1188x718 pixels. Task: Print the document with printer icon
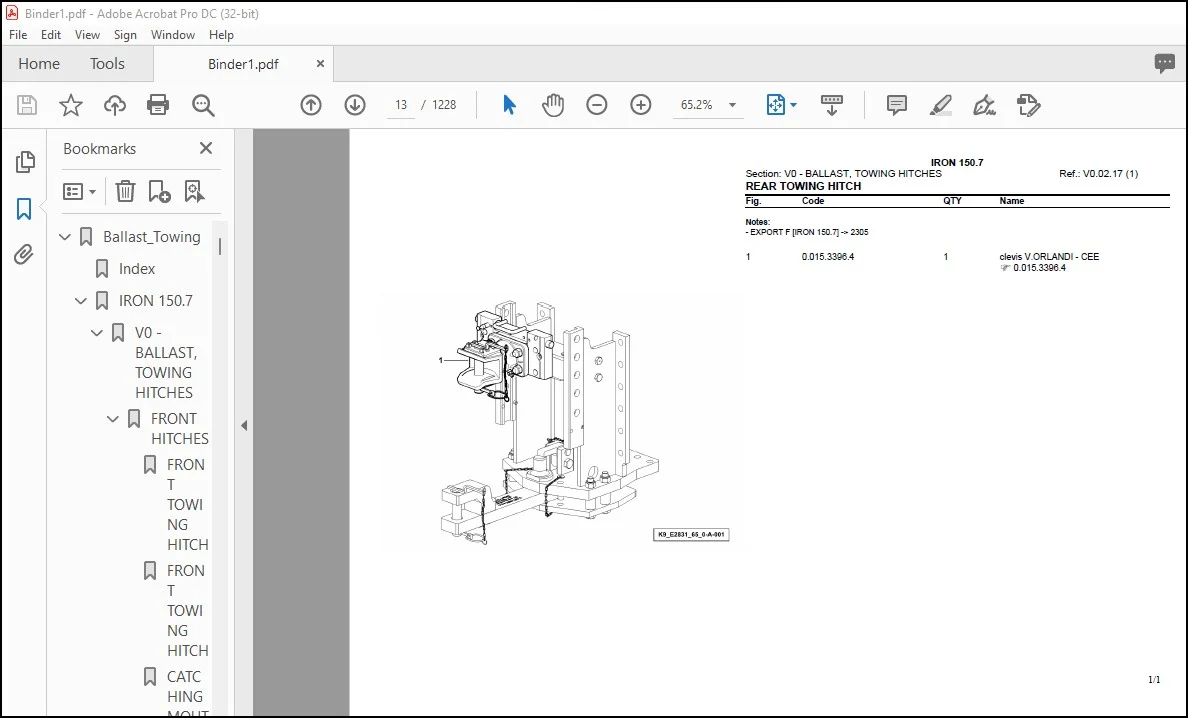point(158,105)
